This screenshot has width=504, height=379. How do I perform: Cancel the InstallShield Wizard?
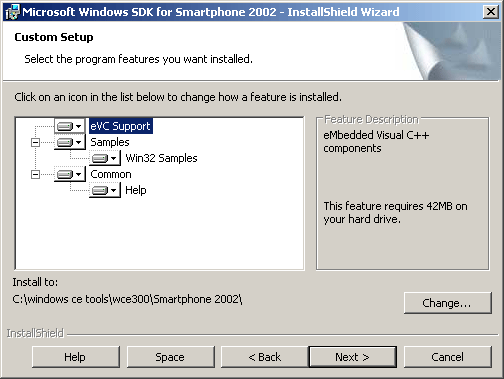447,357
